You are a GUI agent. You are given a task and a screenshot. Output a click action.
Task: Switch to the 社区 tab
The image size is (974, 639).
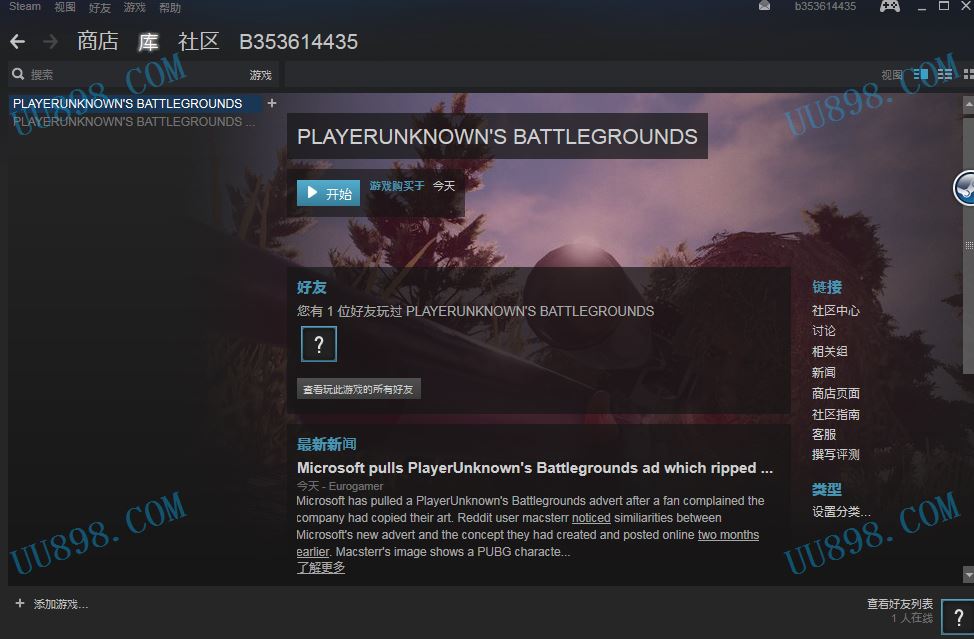coord(199,41)
